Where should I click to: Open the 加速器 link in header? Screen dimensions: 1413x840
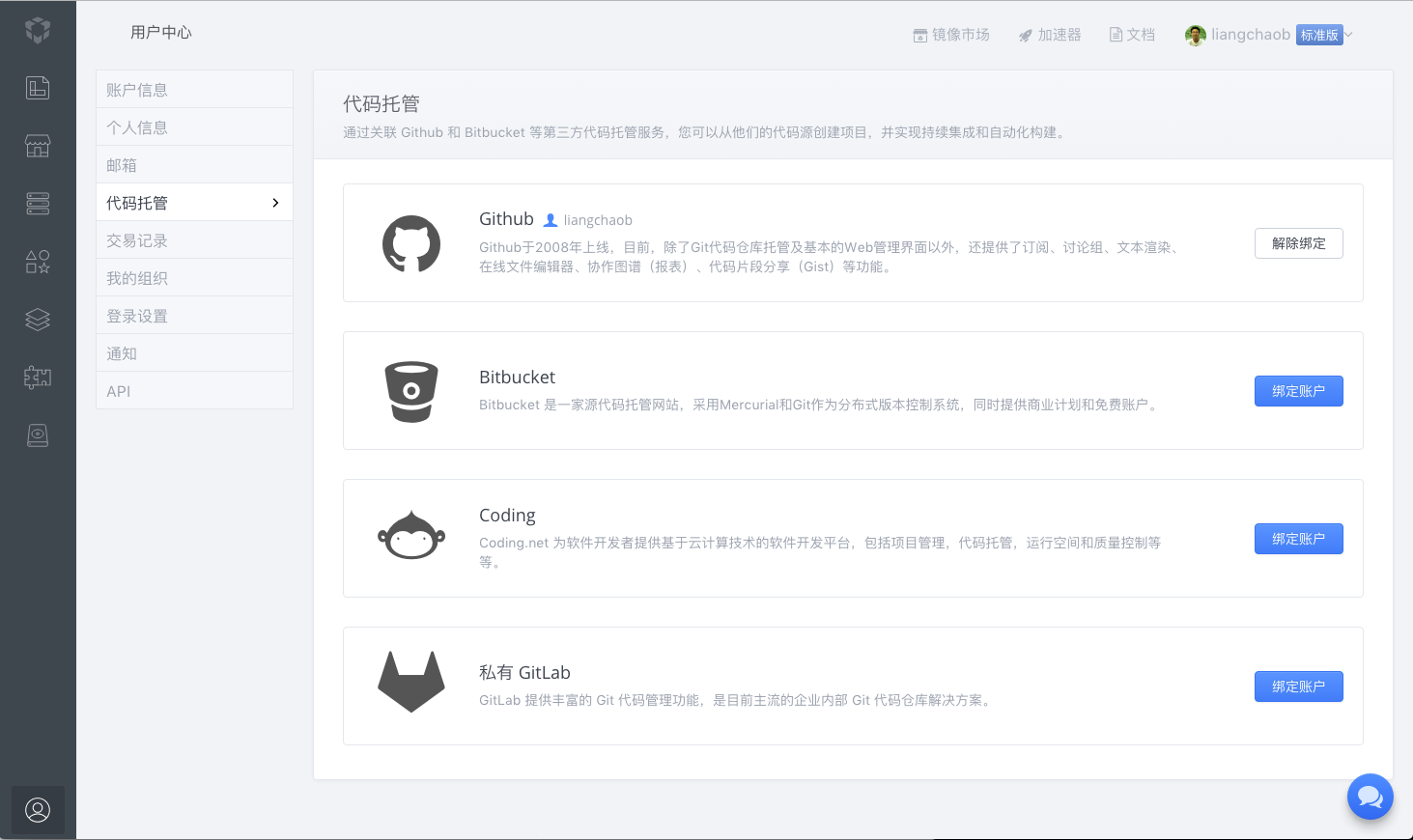tap(1050, 35)
